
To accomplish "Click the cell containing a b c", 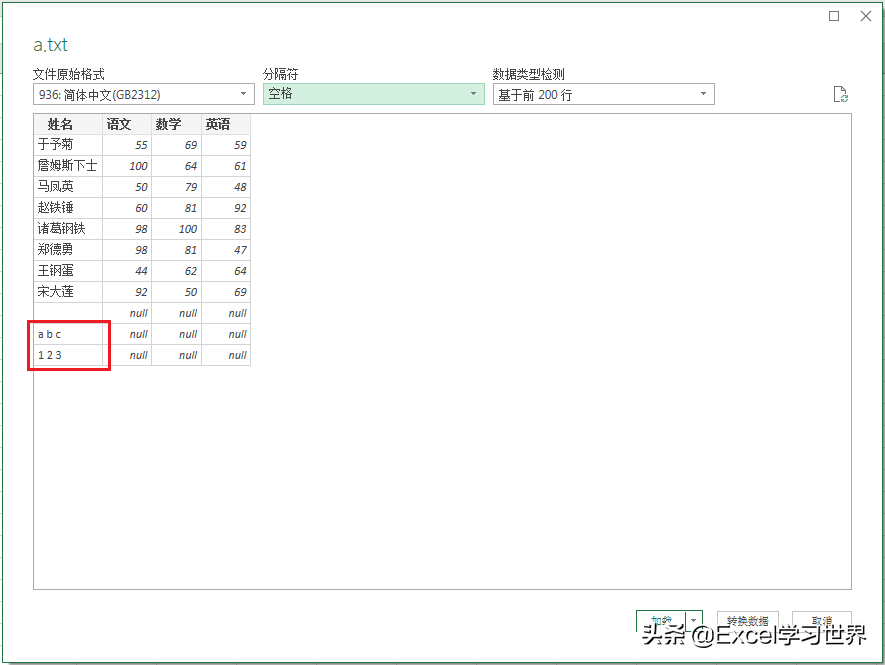I will click(x=48, y=334).
